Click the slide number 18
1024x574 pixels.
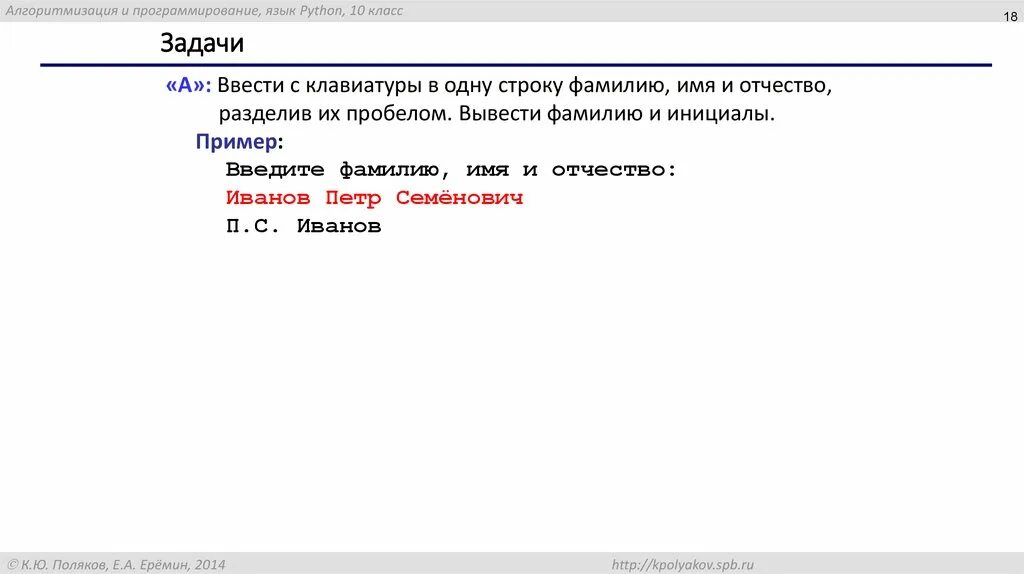tap(1010, 17)
